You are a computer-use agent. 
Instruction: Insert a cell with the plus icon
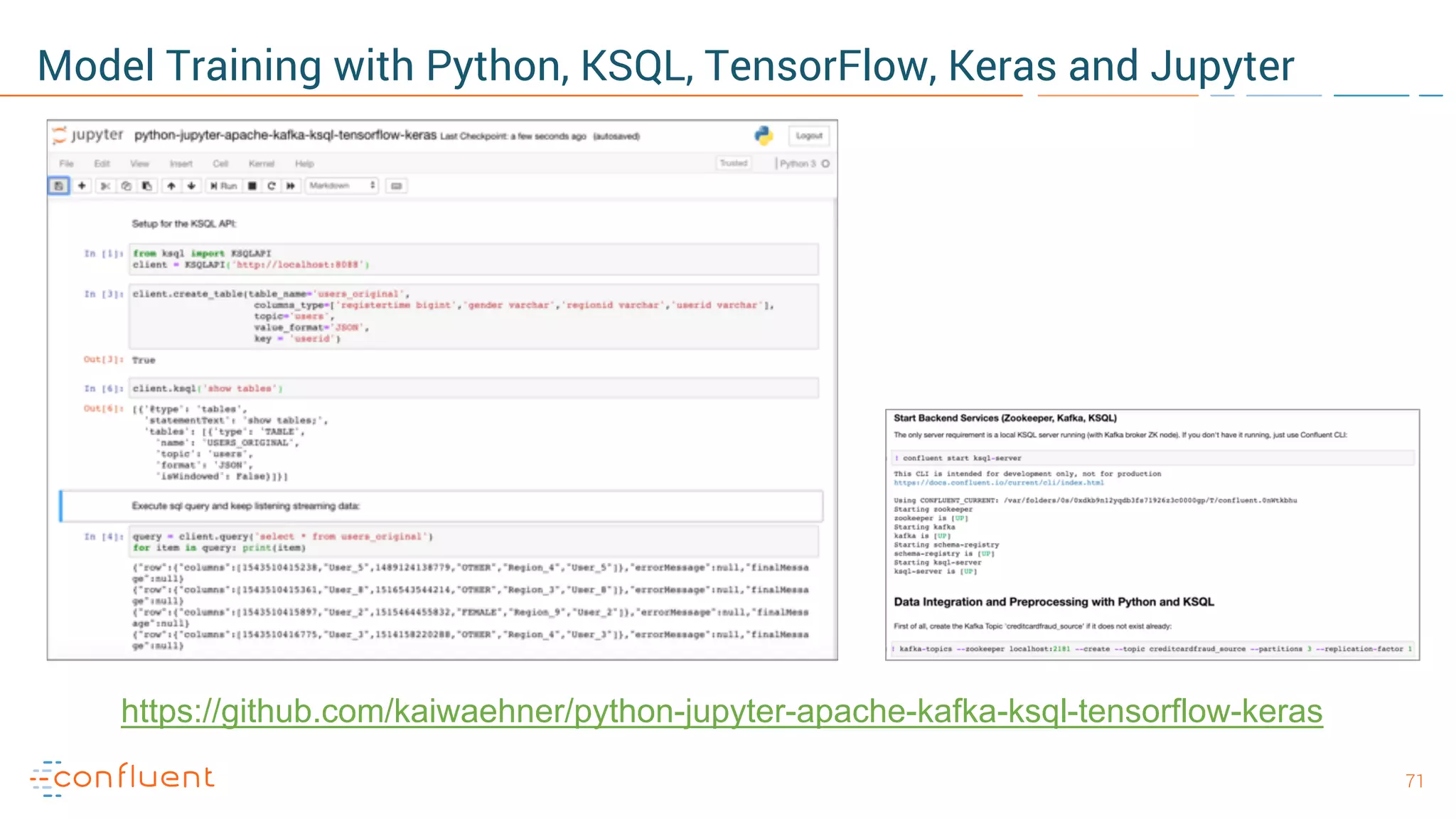click(82, 186)
